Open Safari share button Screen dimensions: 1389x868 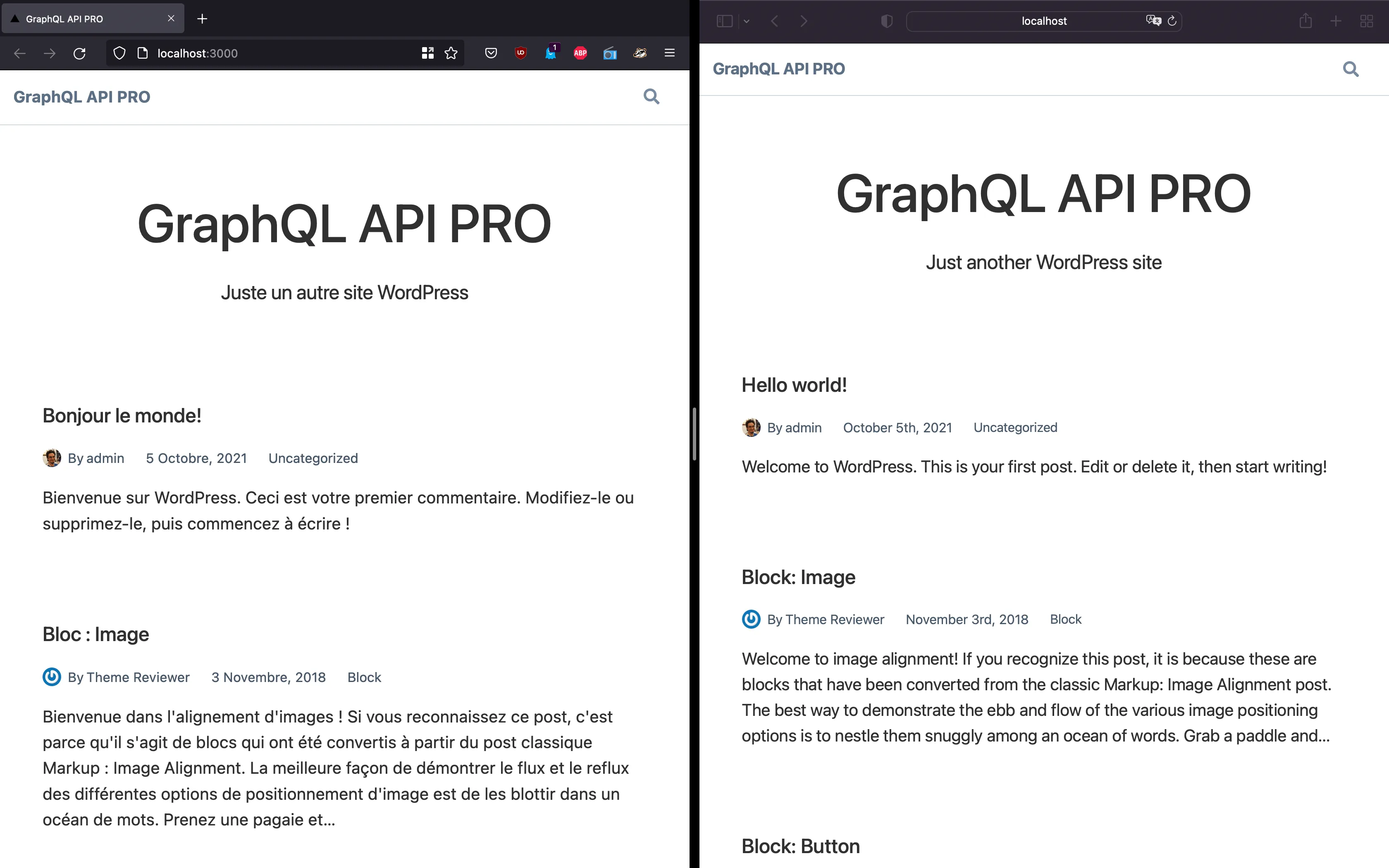coord(1306,21)
